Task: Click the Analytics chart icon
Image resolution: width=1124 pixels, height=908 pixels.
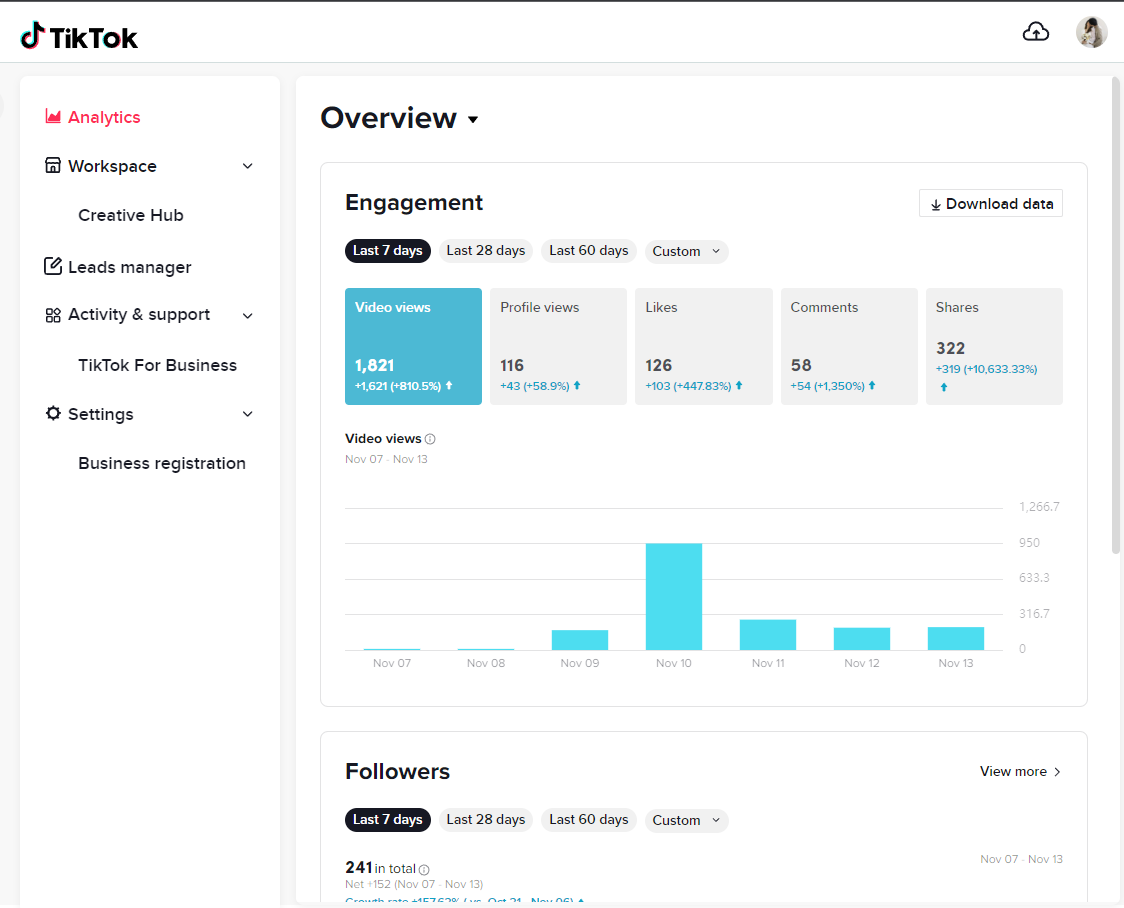Action: click(53, 116)
